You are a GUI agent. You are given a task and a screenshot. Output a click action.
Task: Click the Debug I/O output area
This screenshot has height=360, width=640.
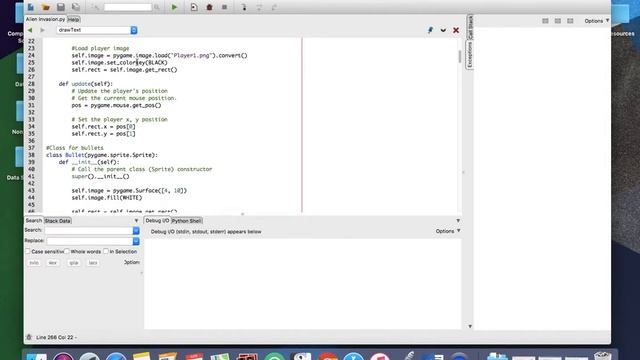(302, 284)
